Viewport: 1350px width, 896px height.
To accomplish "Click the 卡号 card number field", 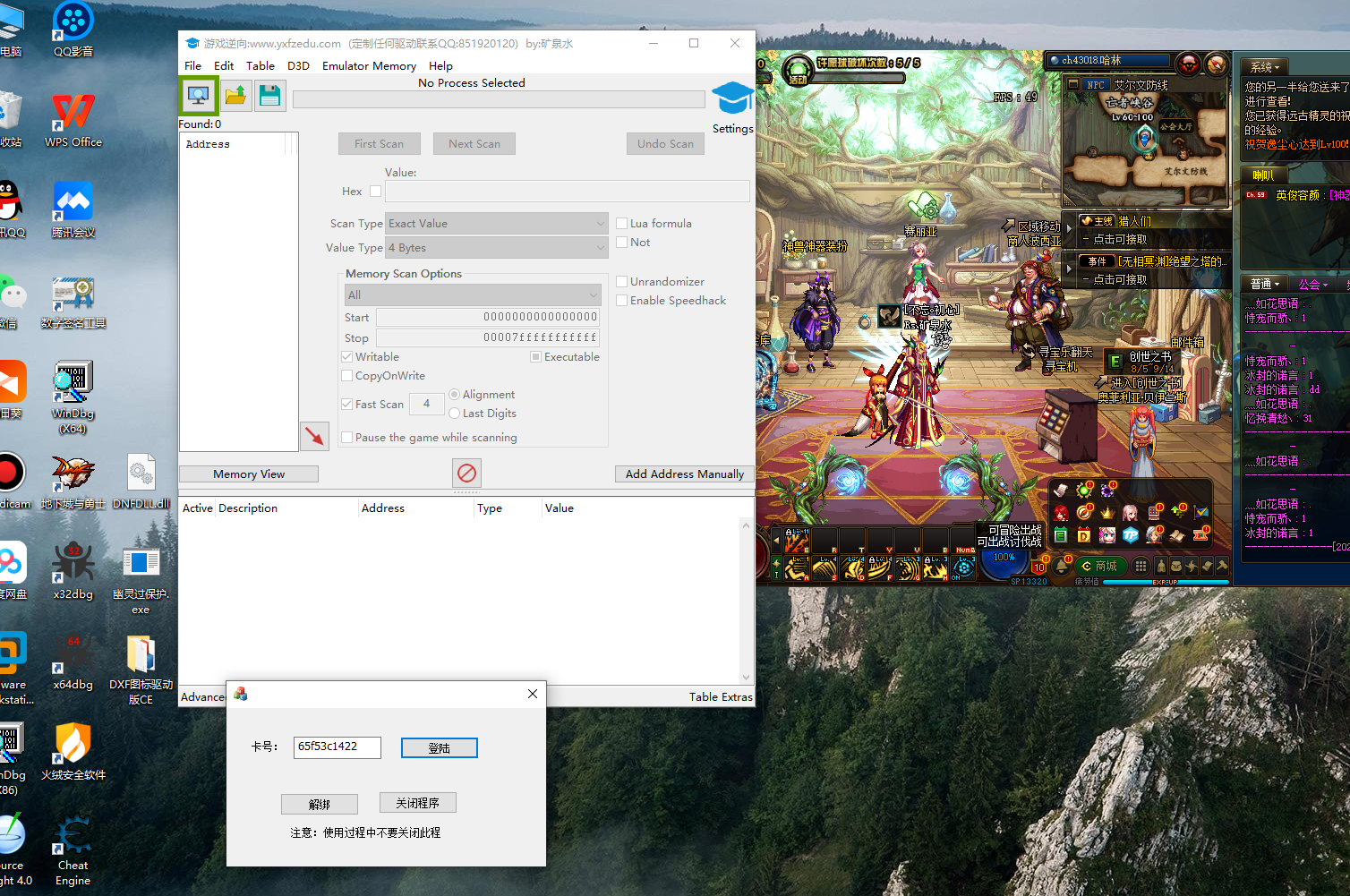I will tap(337, 747).
